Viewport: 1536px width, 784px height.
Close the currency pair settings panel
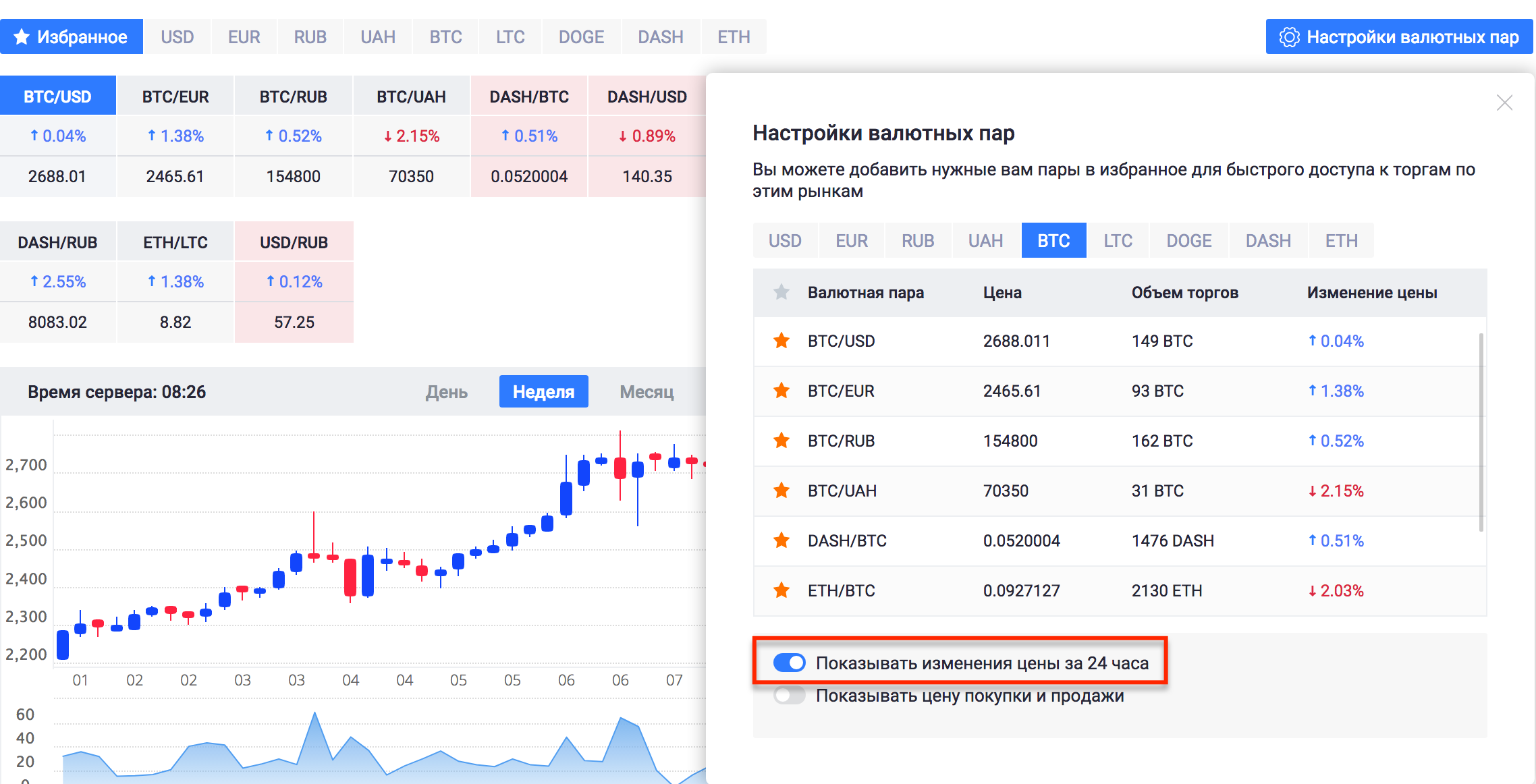pos(1504,103)
